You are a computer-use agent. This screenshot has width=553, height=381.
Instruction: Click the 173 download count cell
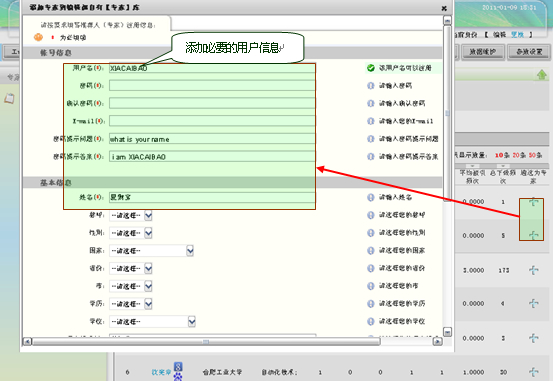coord(503,270)
